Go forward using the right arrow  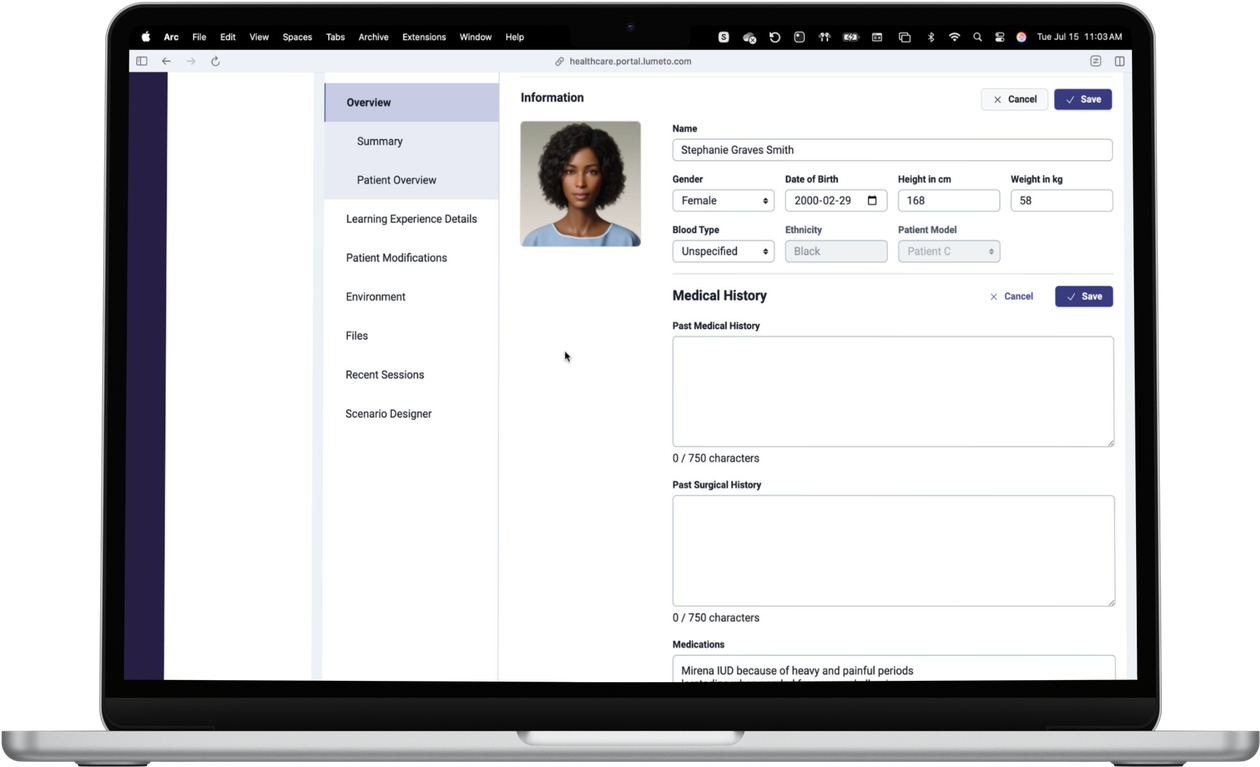click(191, 61)
